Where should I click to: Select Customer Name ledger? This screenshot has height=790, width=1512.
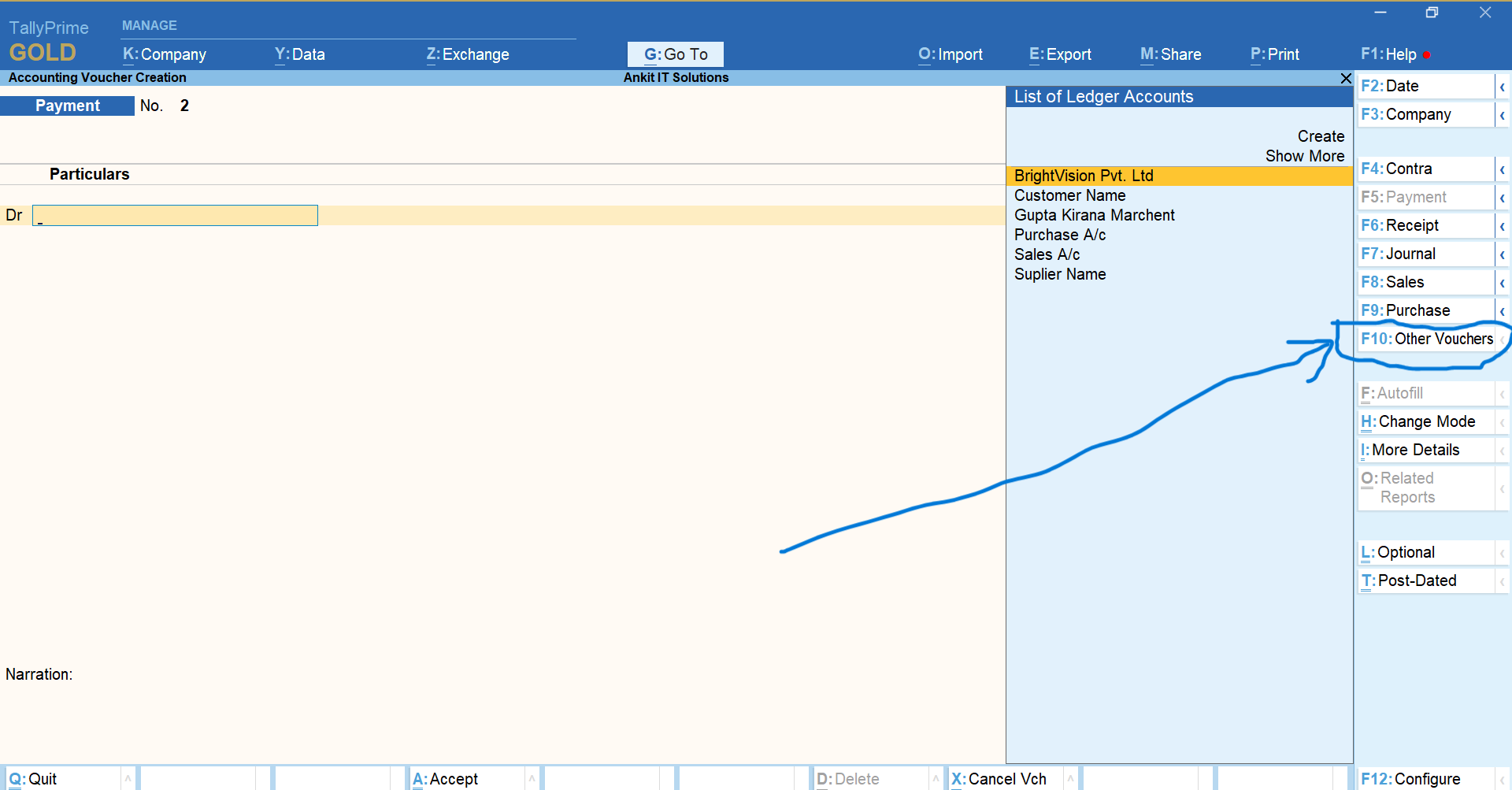pos(1179,195)
